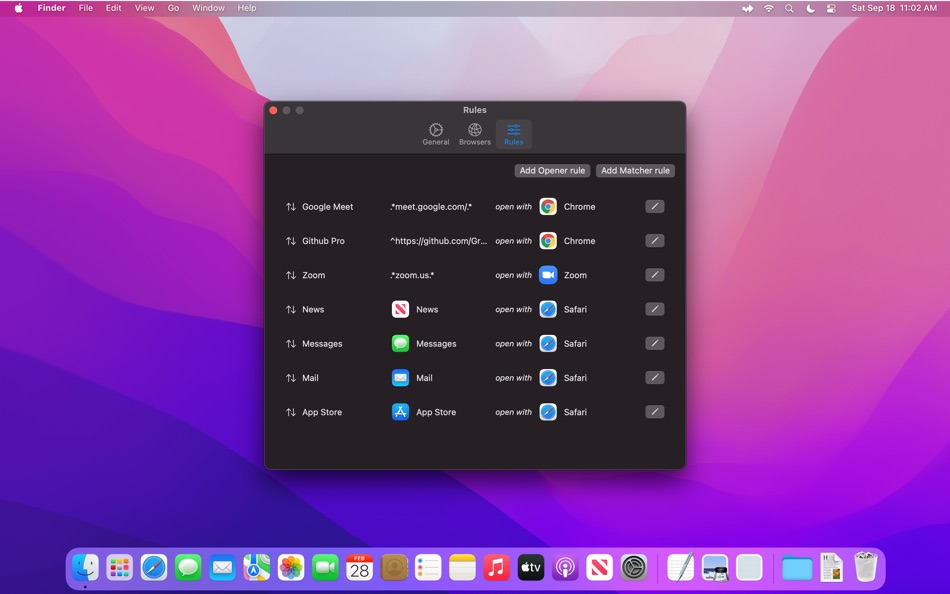
Task: Click the Google Meet rule name
Action: pyautogui.click(x=327, y=207)
